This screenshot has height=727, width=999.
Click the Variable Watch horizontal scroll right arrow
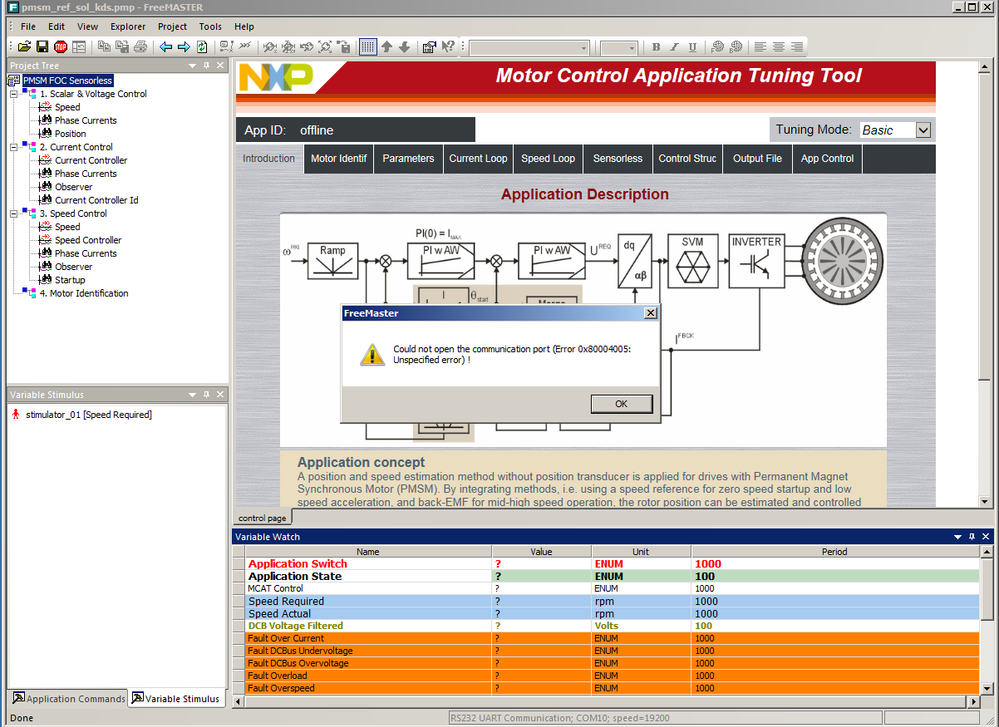point(973,702)
